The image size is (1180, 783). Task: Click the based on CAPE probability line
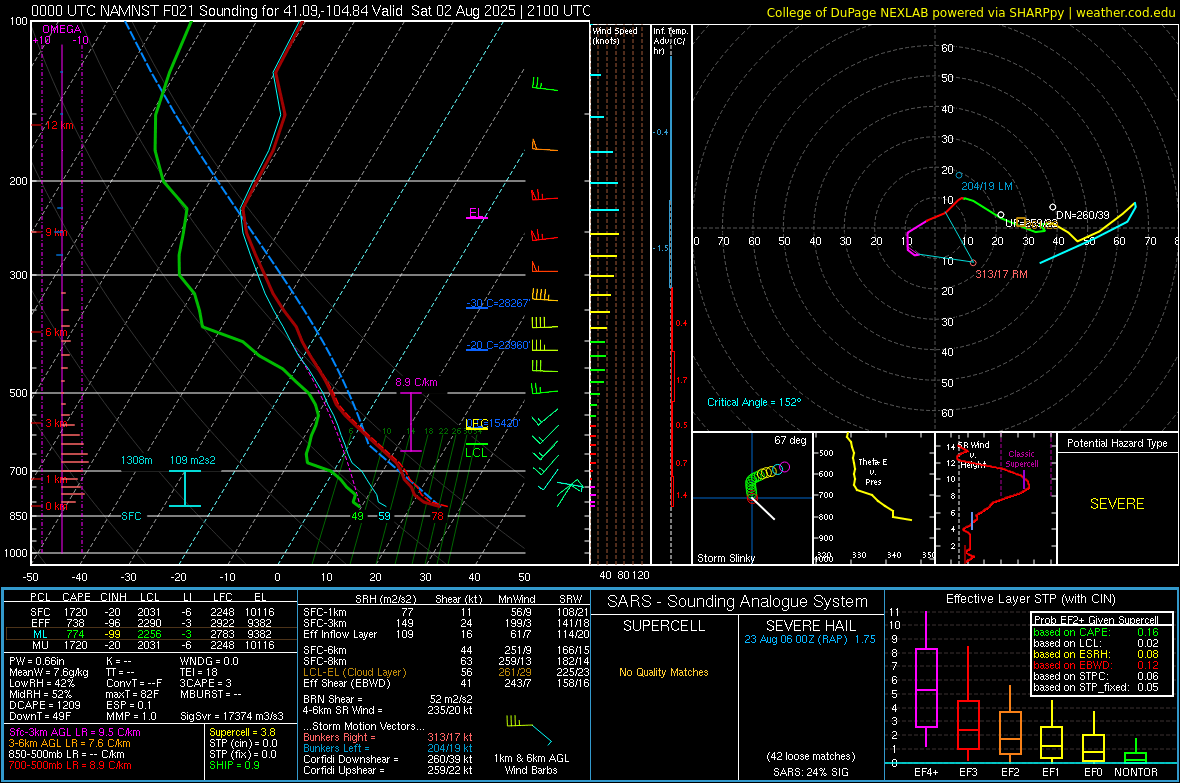(x=1096, y=632)
